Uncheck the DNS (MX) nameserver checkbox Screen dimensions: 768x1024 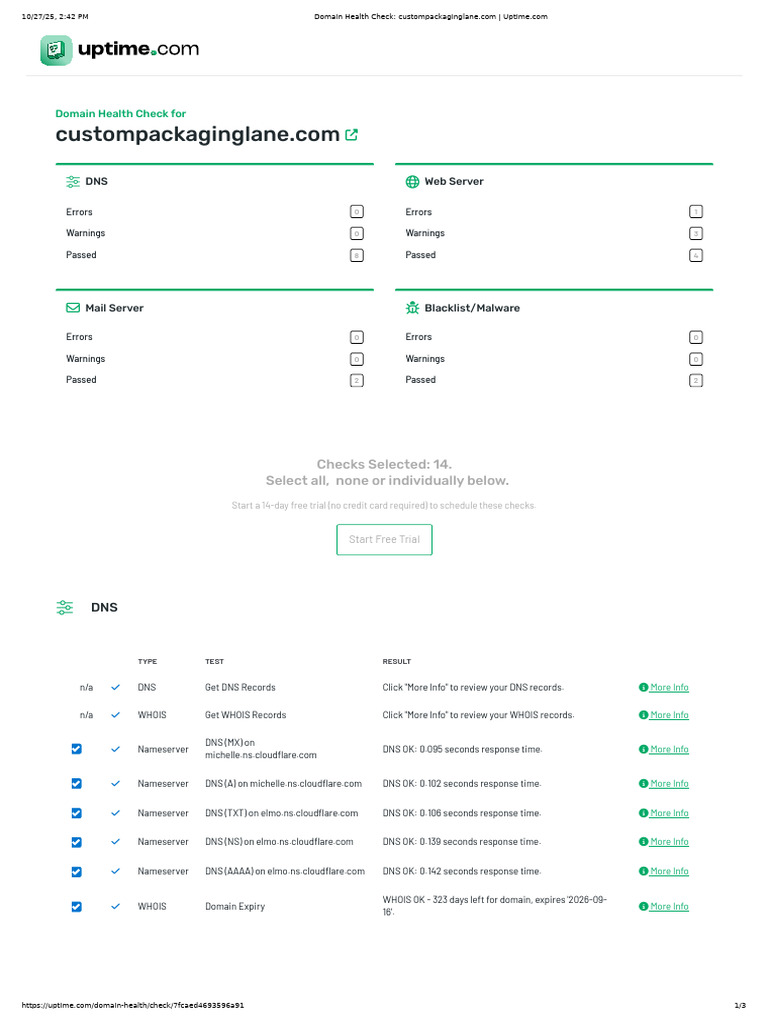coord(76,749)
